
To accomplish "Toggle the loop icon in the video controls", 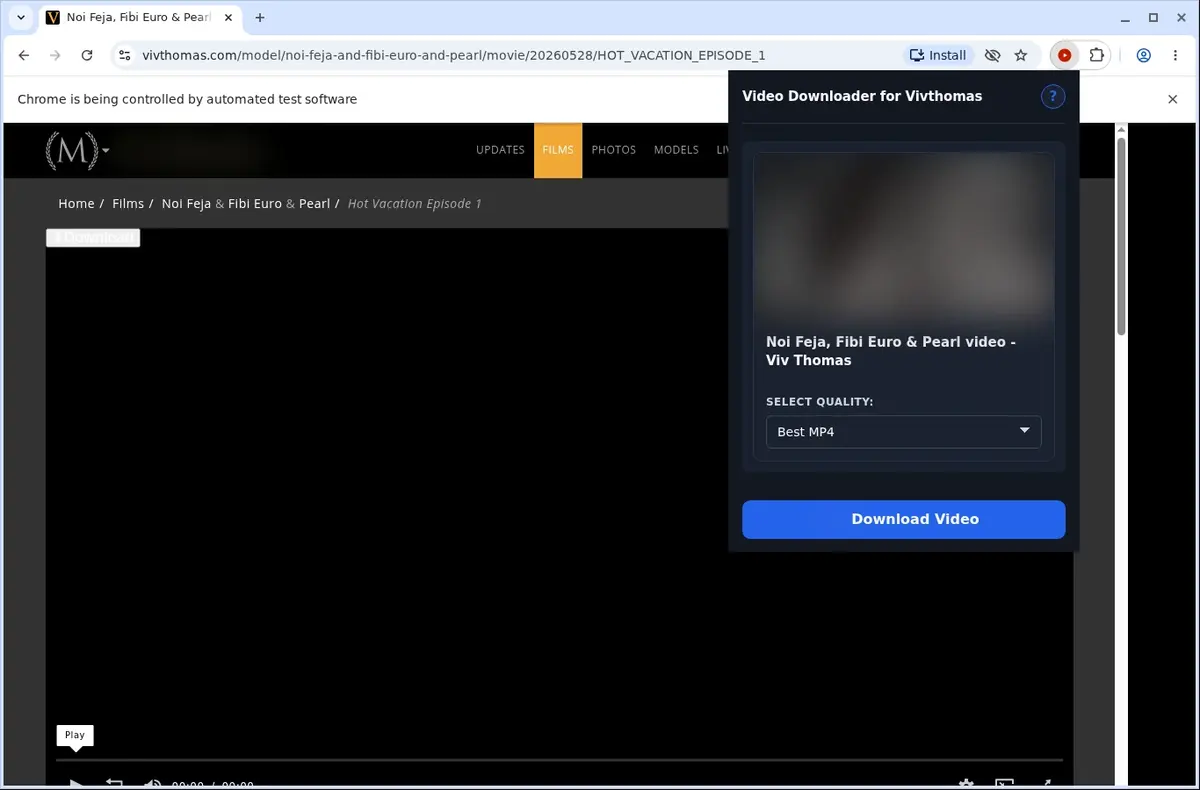I will (x=114, y=783).
